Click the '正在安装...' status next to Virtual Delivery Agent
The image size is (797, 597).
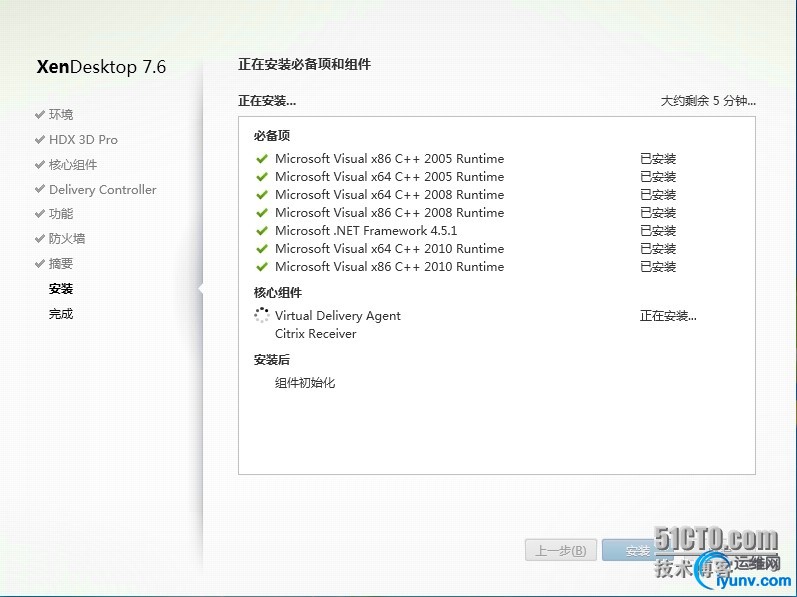(668, 316)
